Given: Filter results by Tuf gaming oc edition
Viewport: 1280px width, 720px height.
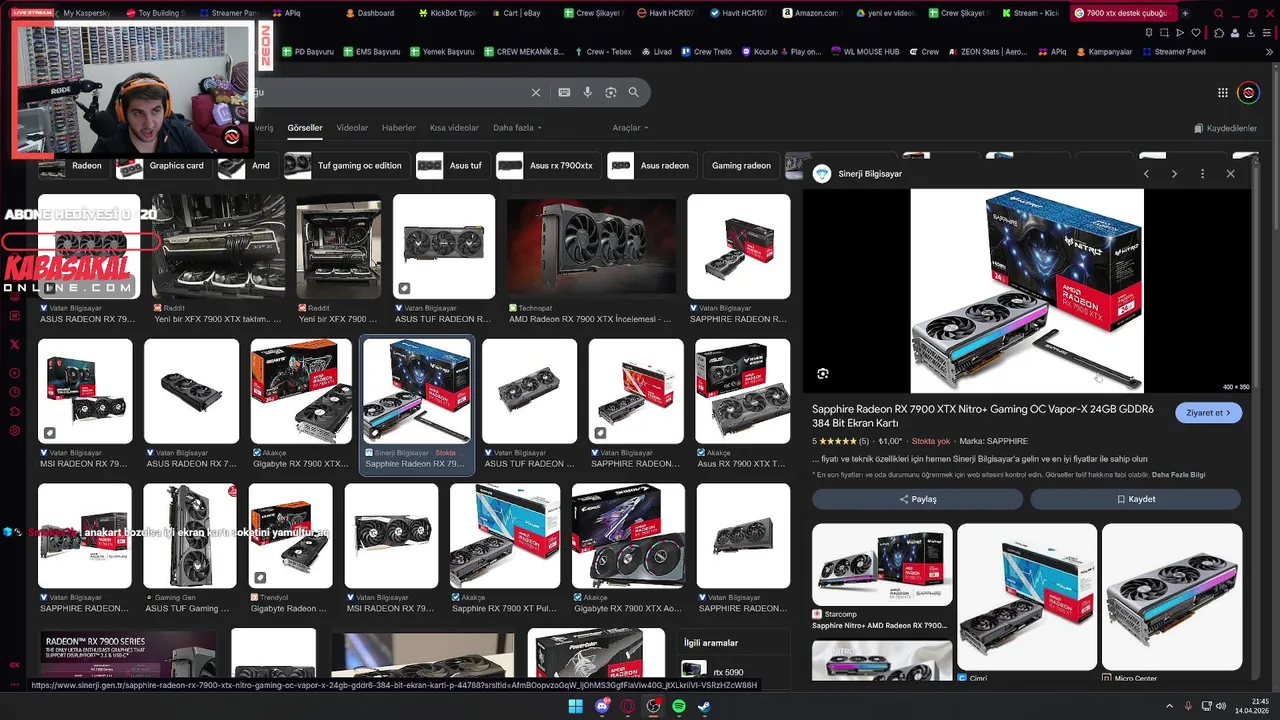Looking at the screenshot, I should click(x=346, y=166).
